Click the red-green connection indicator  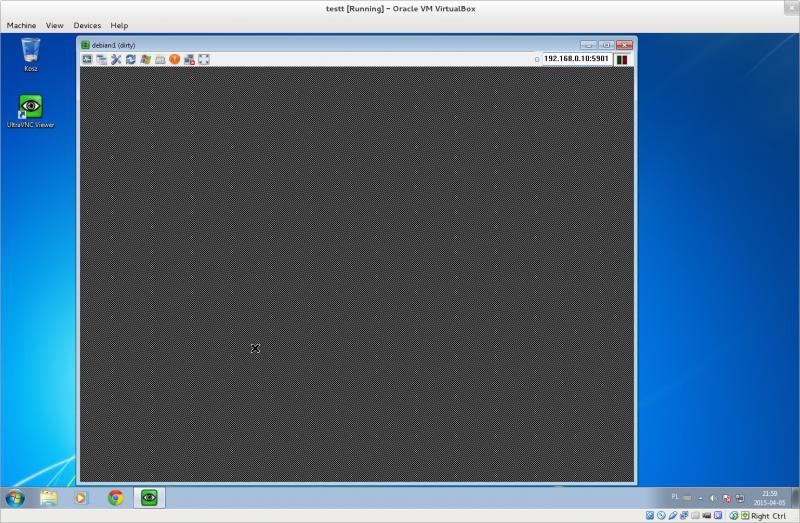coord(621,59)
